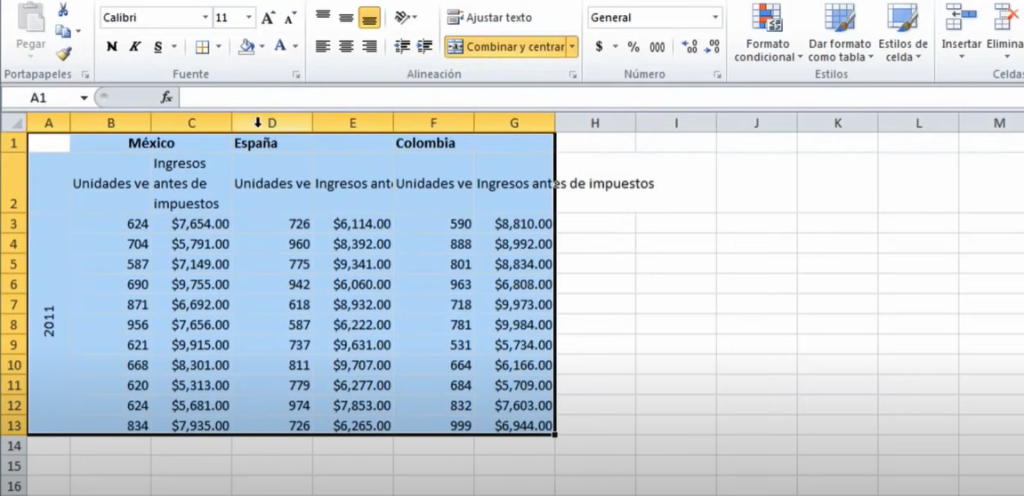Toggle bold N formatting
Screen dimensions: 1024x496
click(x=112, y=46)
